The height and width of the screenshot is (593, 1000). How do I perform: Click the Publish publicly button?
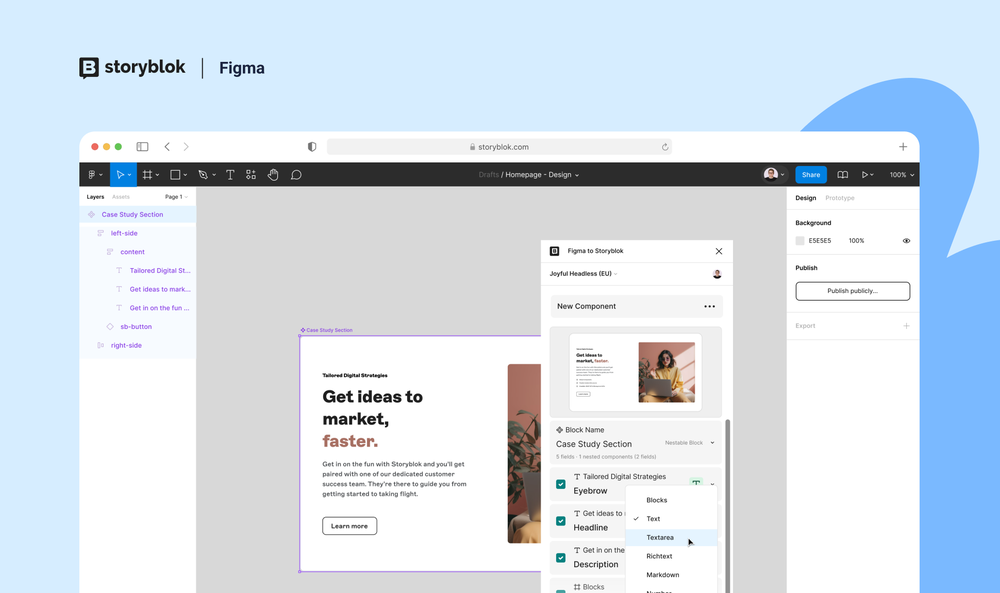pos(852,291)
